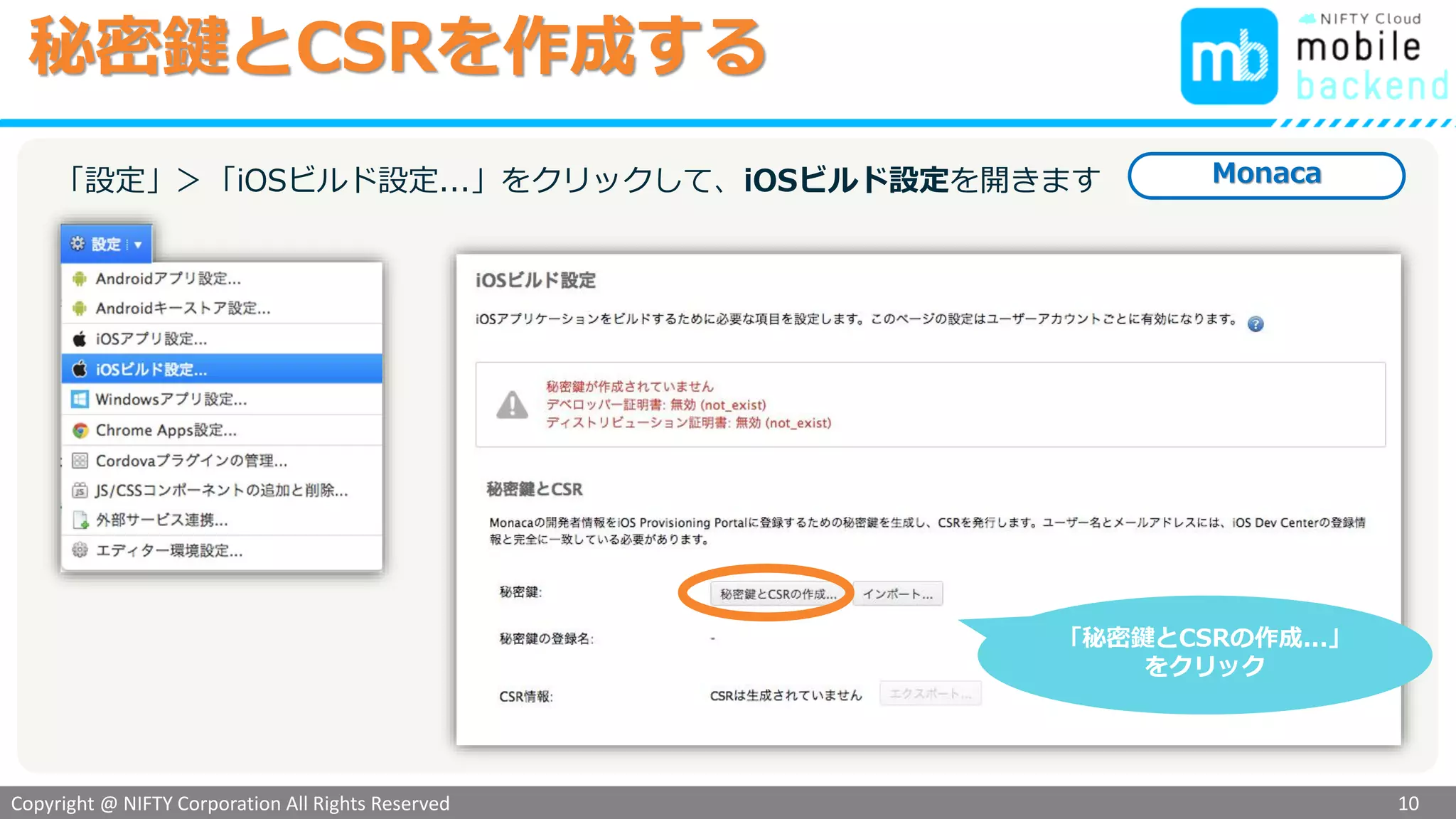Click the plugin icon beside Cordovaプラグインの管理
Image resolution: width=1456 pixels, height=819 pixels.
[80, 461]
